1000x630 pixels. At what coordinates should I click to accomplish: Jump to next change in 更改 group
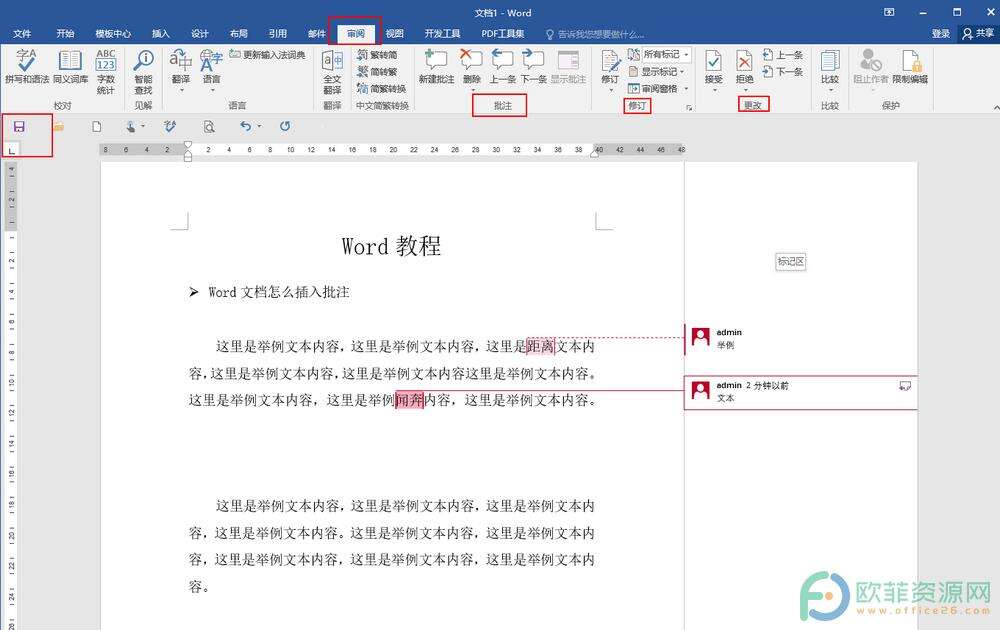point(783,71)
